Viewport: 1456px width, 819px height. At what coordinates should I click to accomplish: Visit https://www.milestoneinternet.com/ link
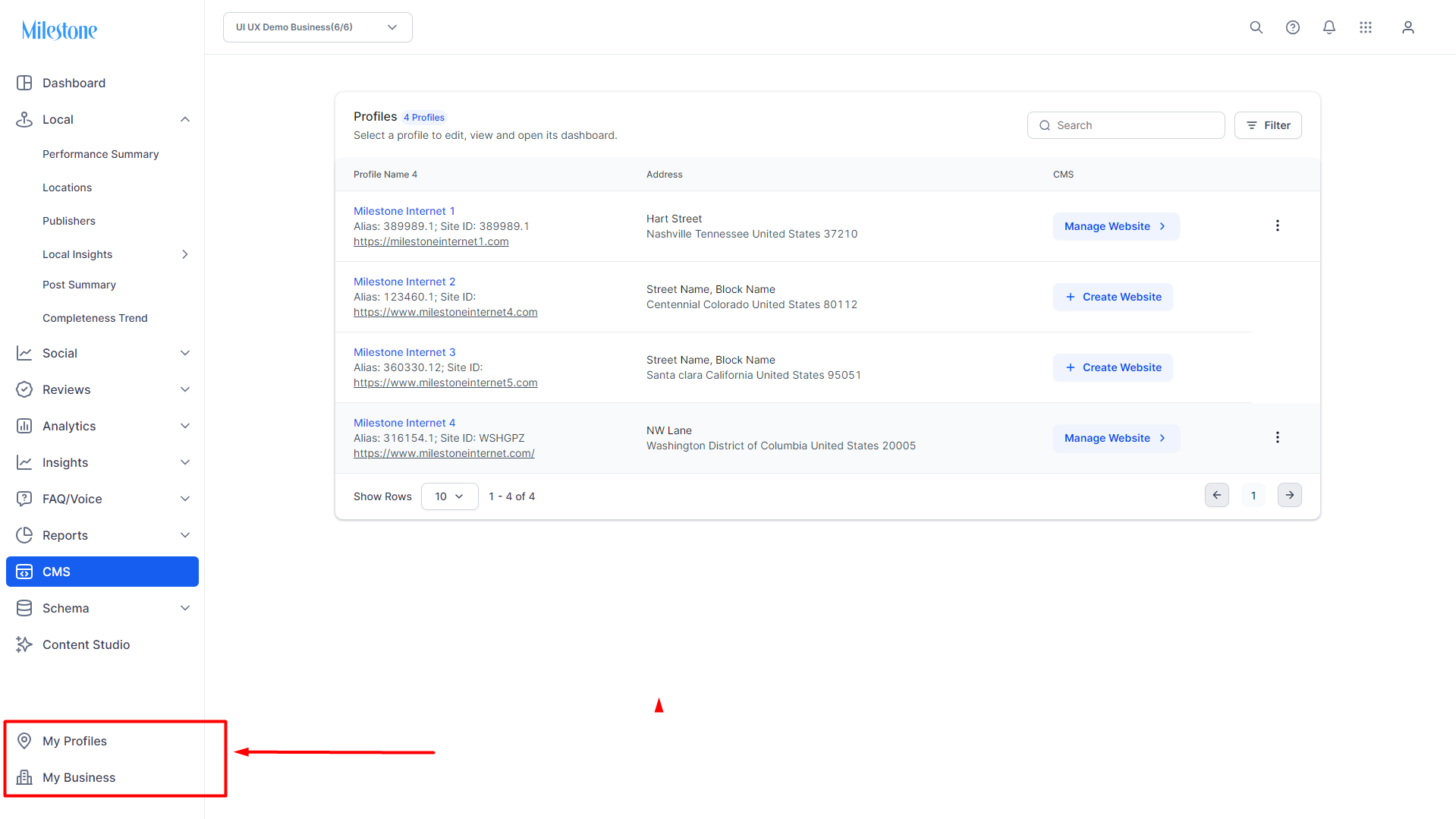tap(444, 453)
